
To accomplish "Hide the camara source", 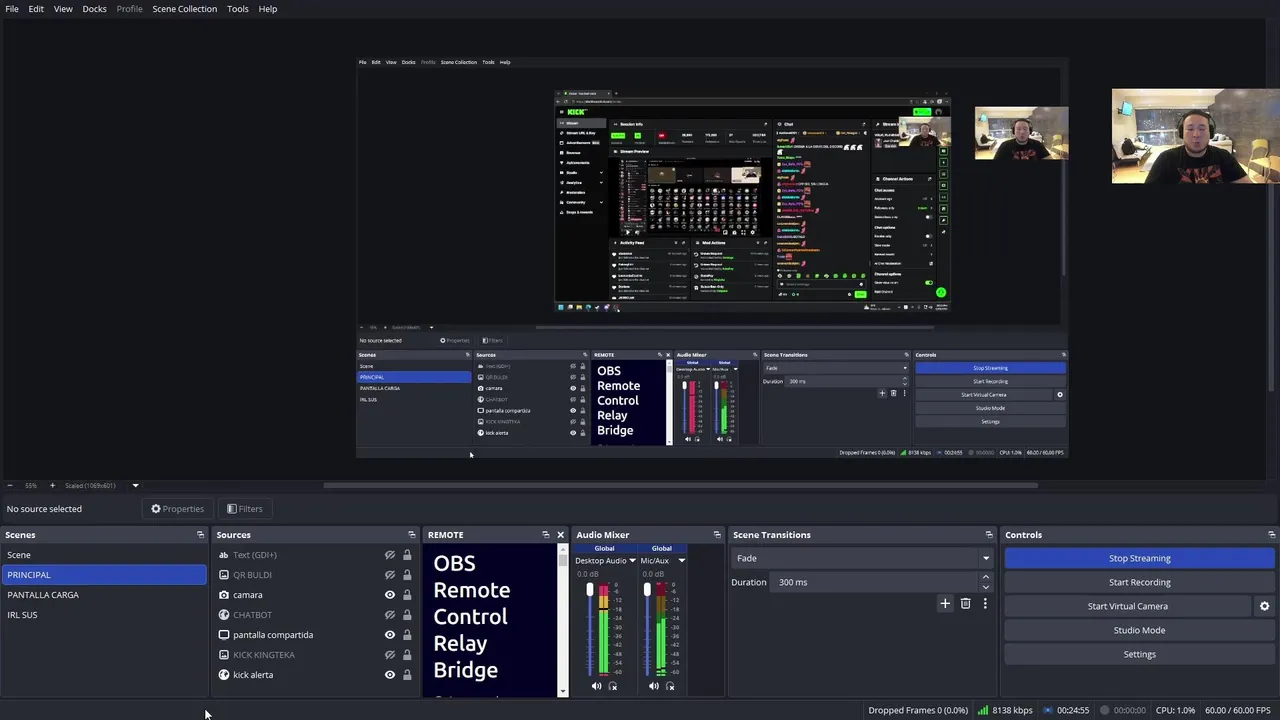I will 390,595.
